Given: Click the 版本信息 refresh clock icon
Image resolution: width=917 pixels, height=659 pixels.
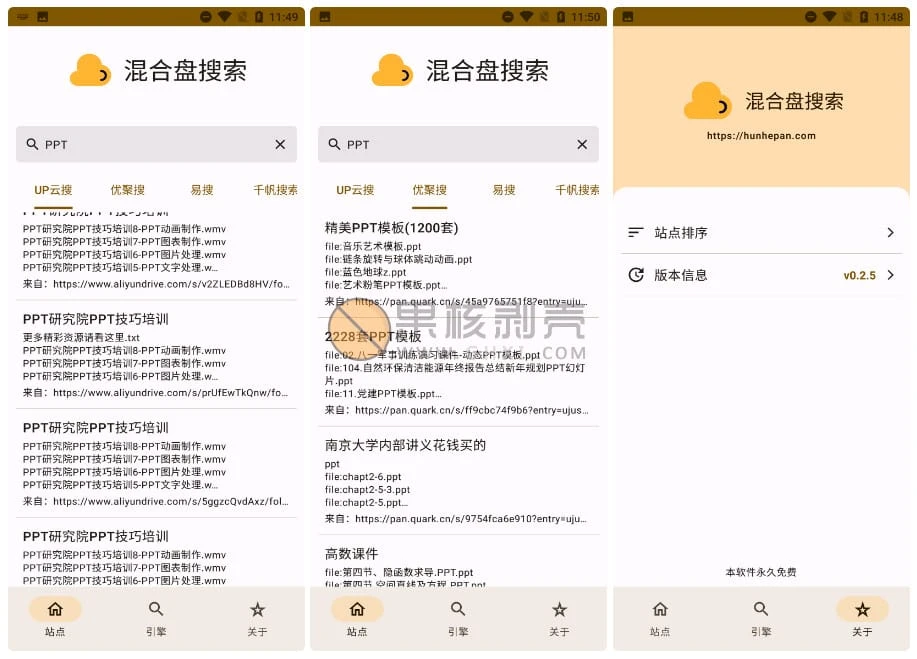Looking at the screenshot, I should 635,275.
